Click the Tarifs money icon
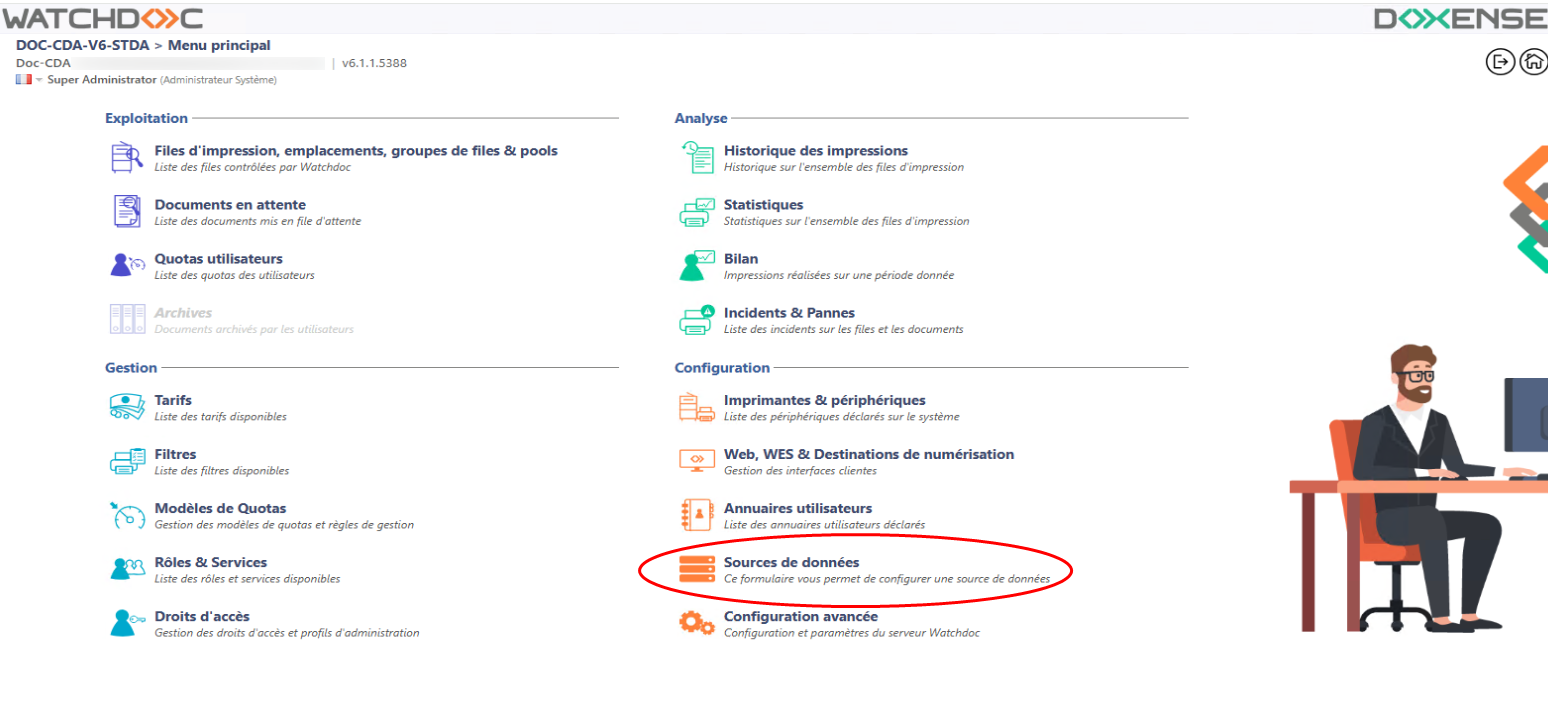This screenshot has height=726, width=1548. (127, 407)
